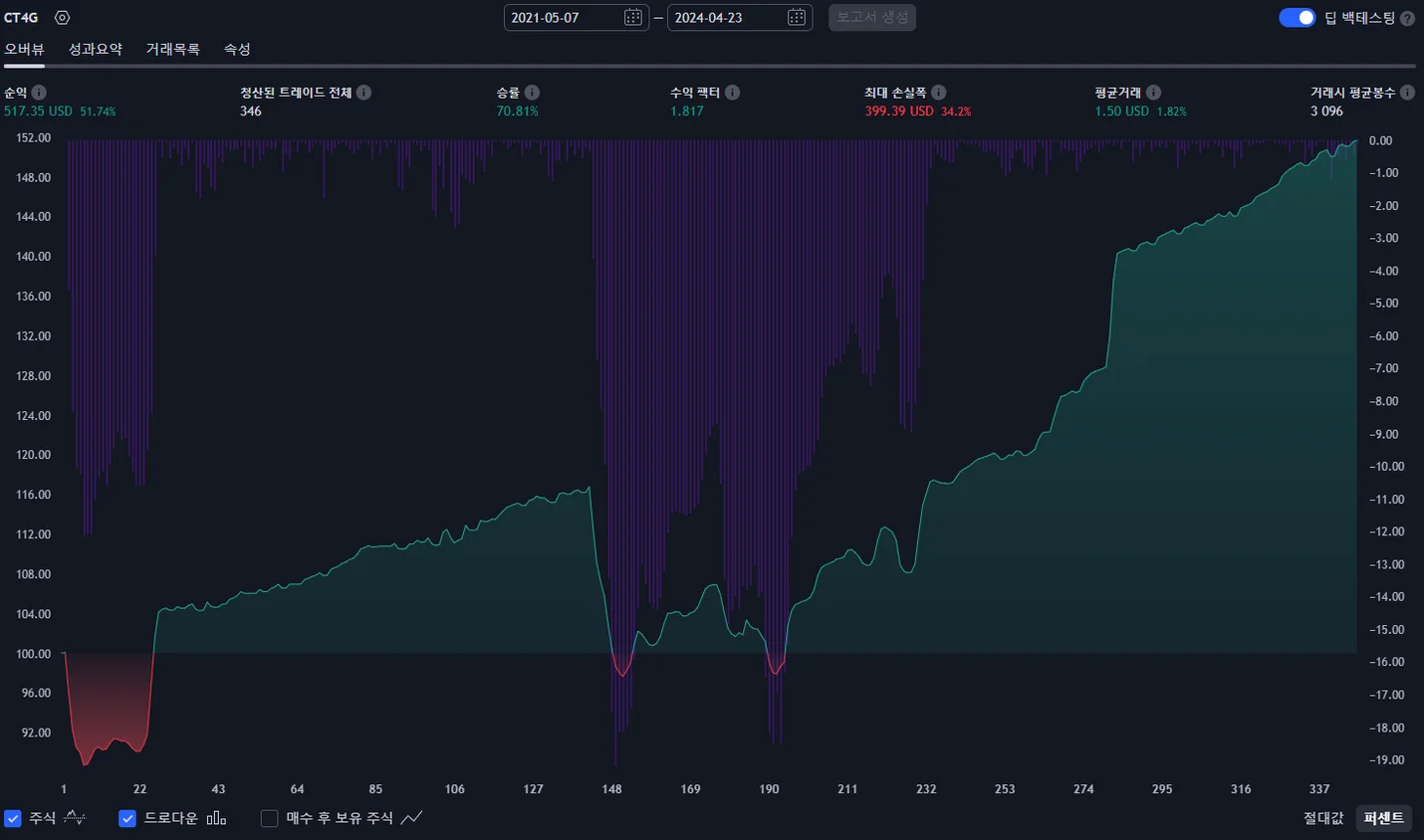The image size is (1424, 840).
Task: Click trade number 148 on bottom axis
Action: 611,789
